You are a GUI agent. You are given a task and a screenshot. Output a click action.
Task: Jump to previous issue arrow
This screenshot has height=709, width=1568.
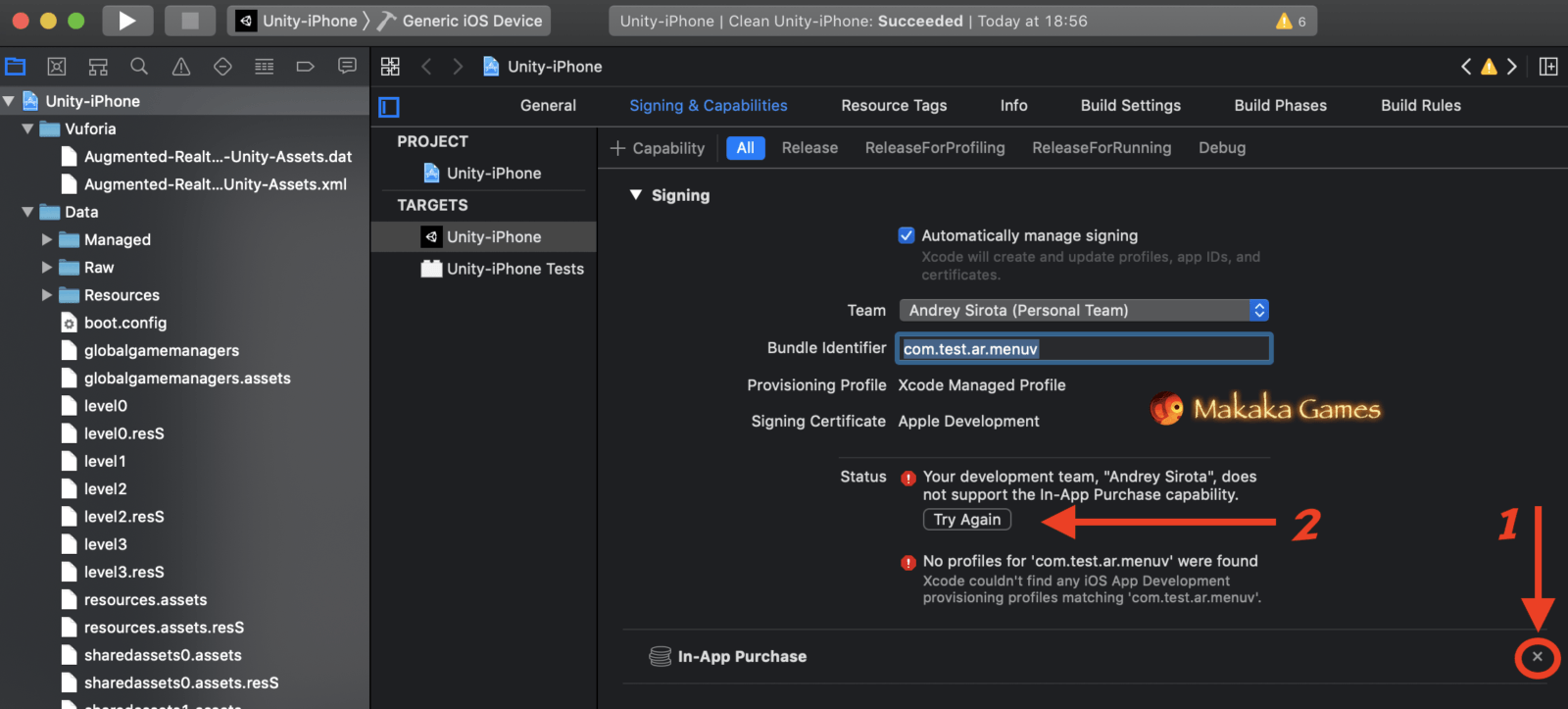[1466, 67]
